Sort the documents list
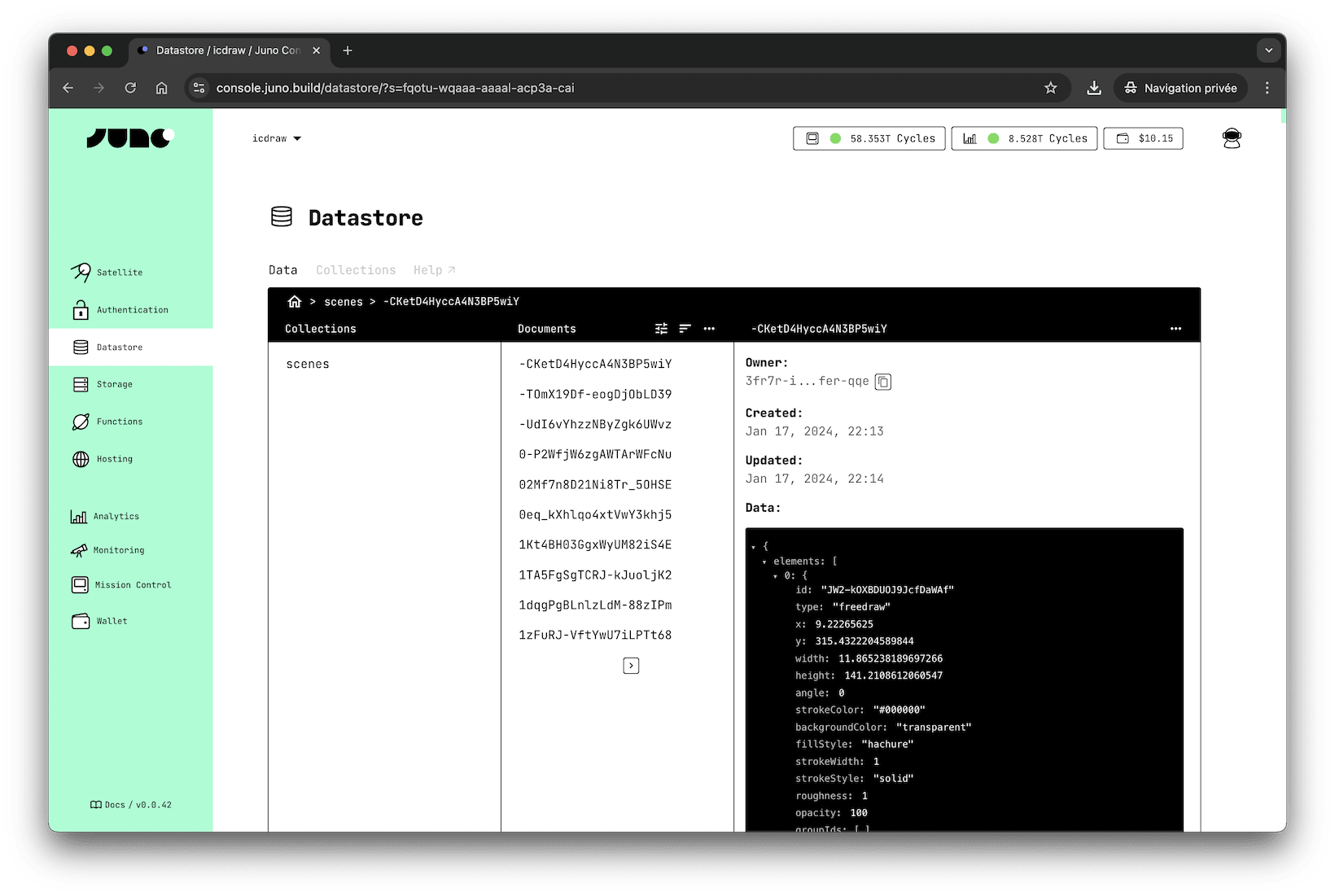The height and width of the screenshot is (896, 1335). pyautogui.click(x=685, y=328)
